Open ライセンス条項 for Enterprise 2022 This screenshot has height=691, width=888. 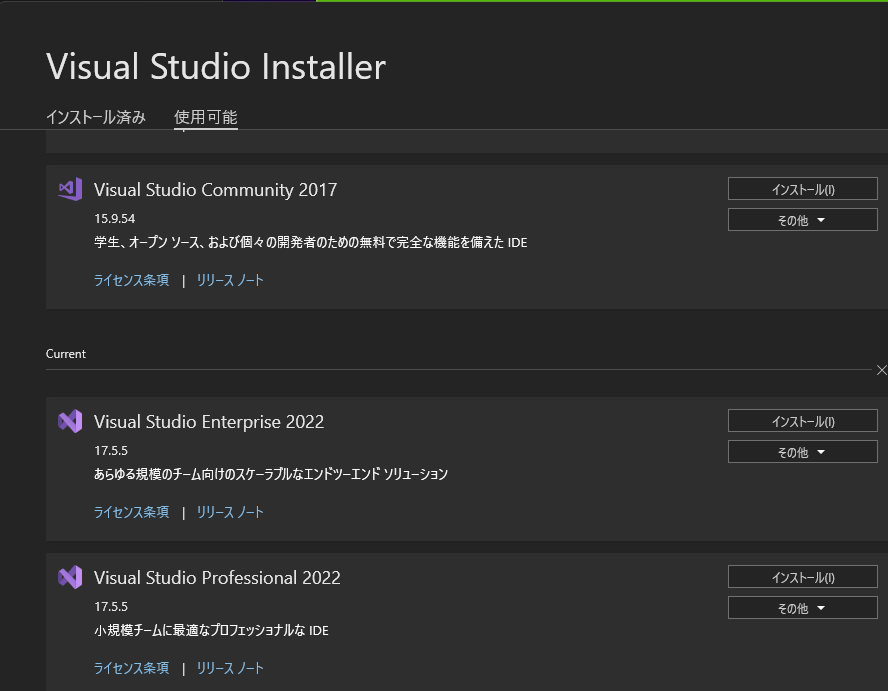coord(131,511)
